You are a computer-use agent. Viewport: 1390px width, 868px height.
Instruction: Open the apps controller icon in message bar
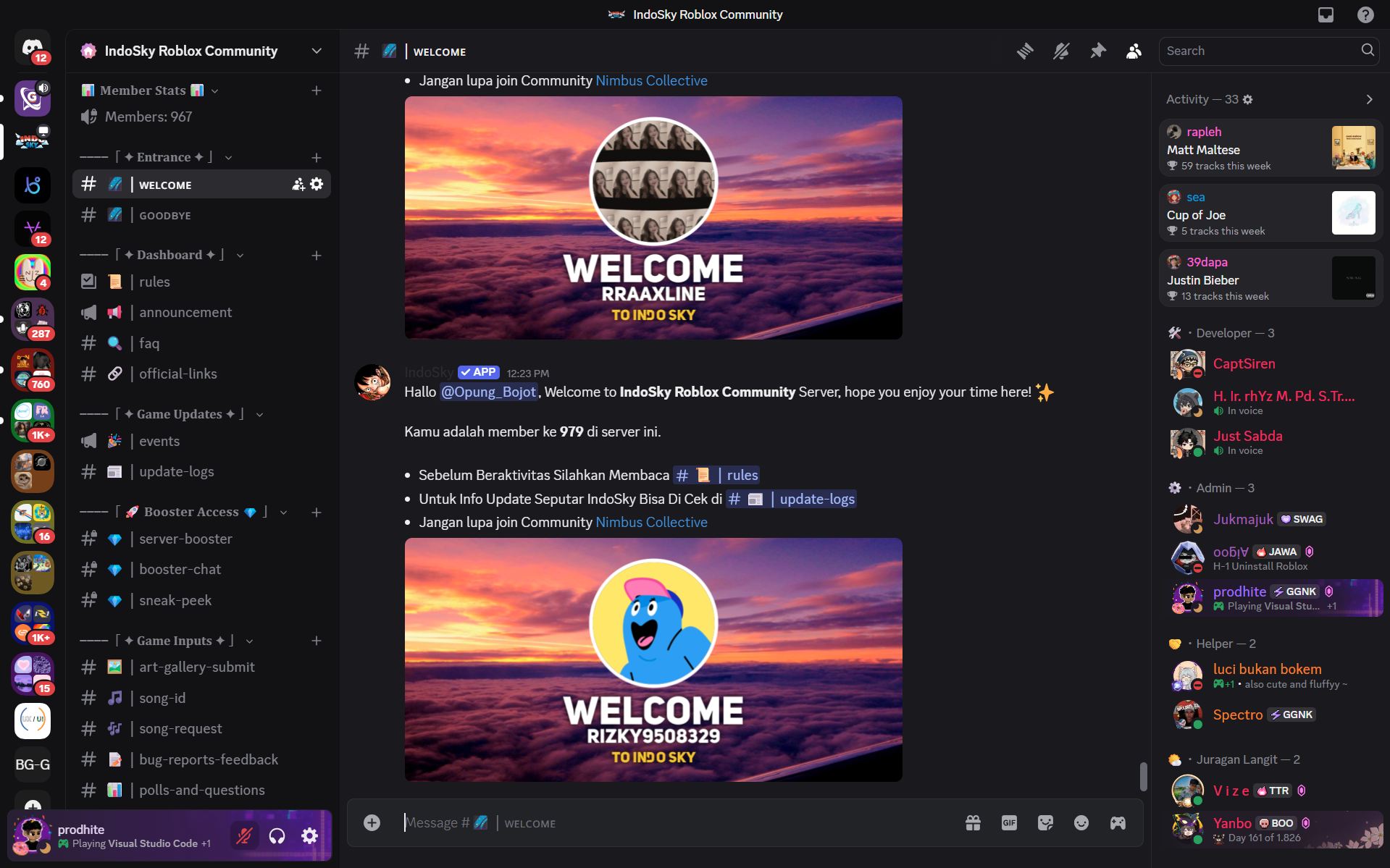tap(1118, 823)
